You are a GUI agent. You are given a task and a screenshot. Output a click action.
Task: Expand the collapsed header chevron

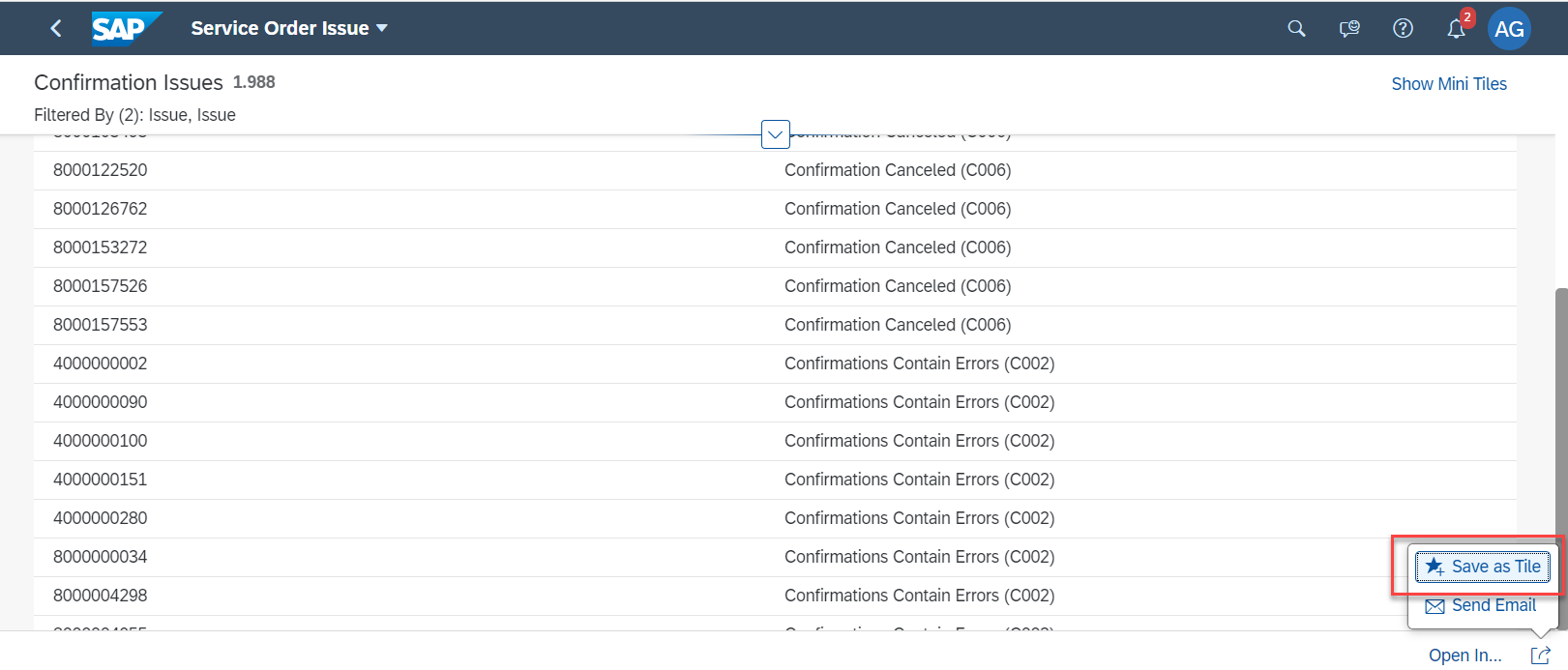pyautogui.click(x=776, y=134)
